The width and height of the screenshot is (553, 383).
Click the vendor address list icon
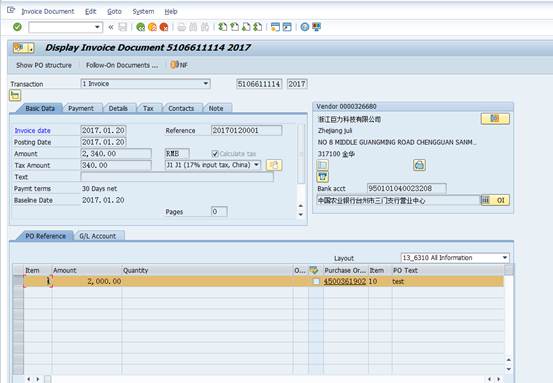coord(322,165)
